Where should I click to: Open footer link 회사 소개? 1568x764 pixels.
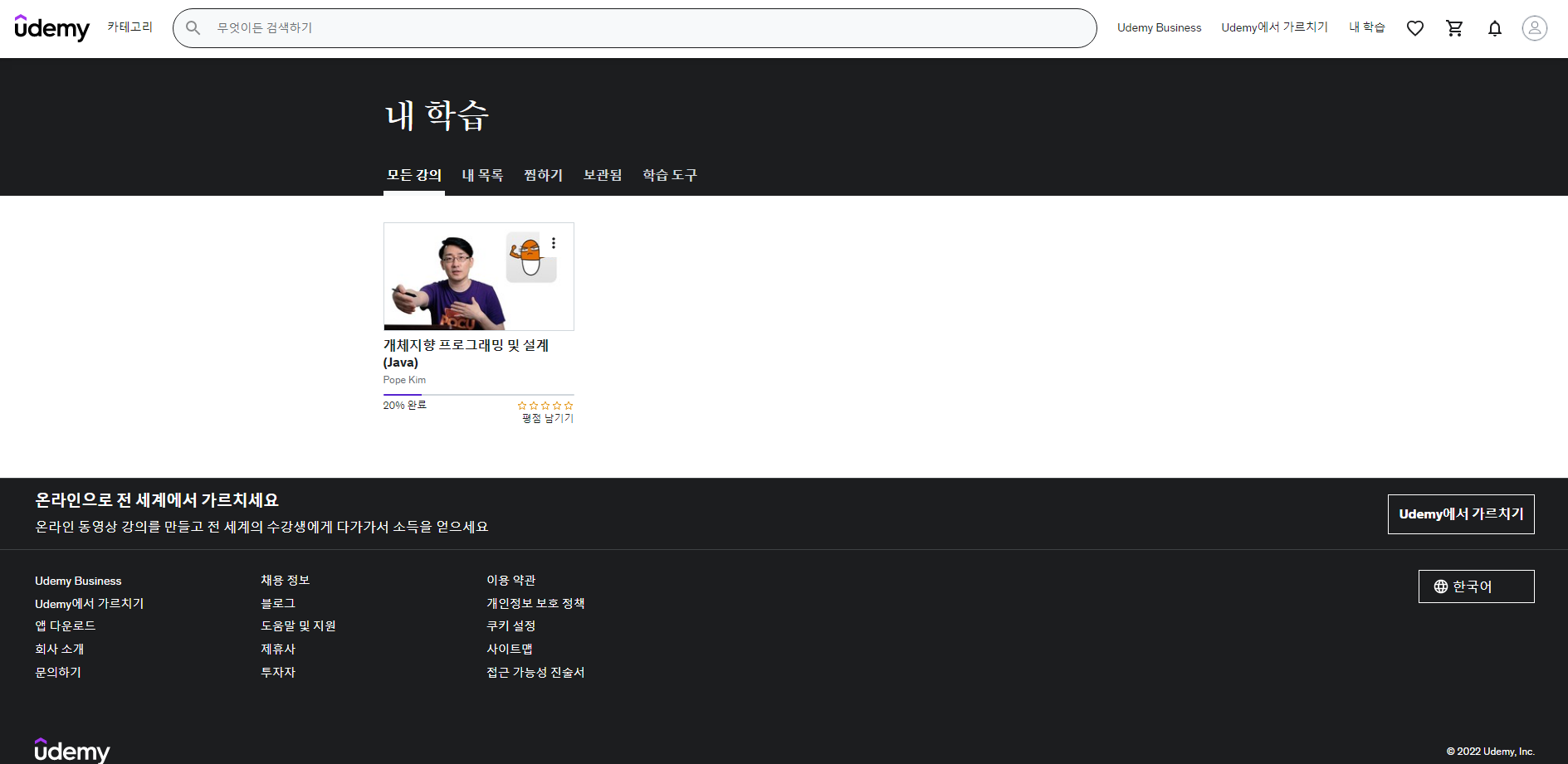[x=60, y=649]
